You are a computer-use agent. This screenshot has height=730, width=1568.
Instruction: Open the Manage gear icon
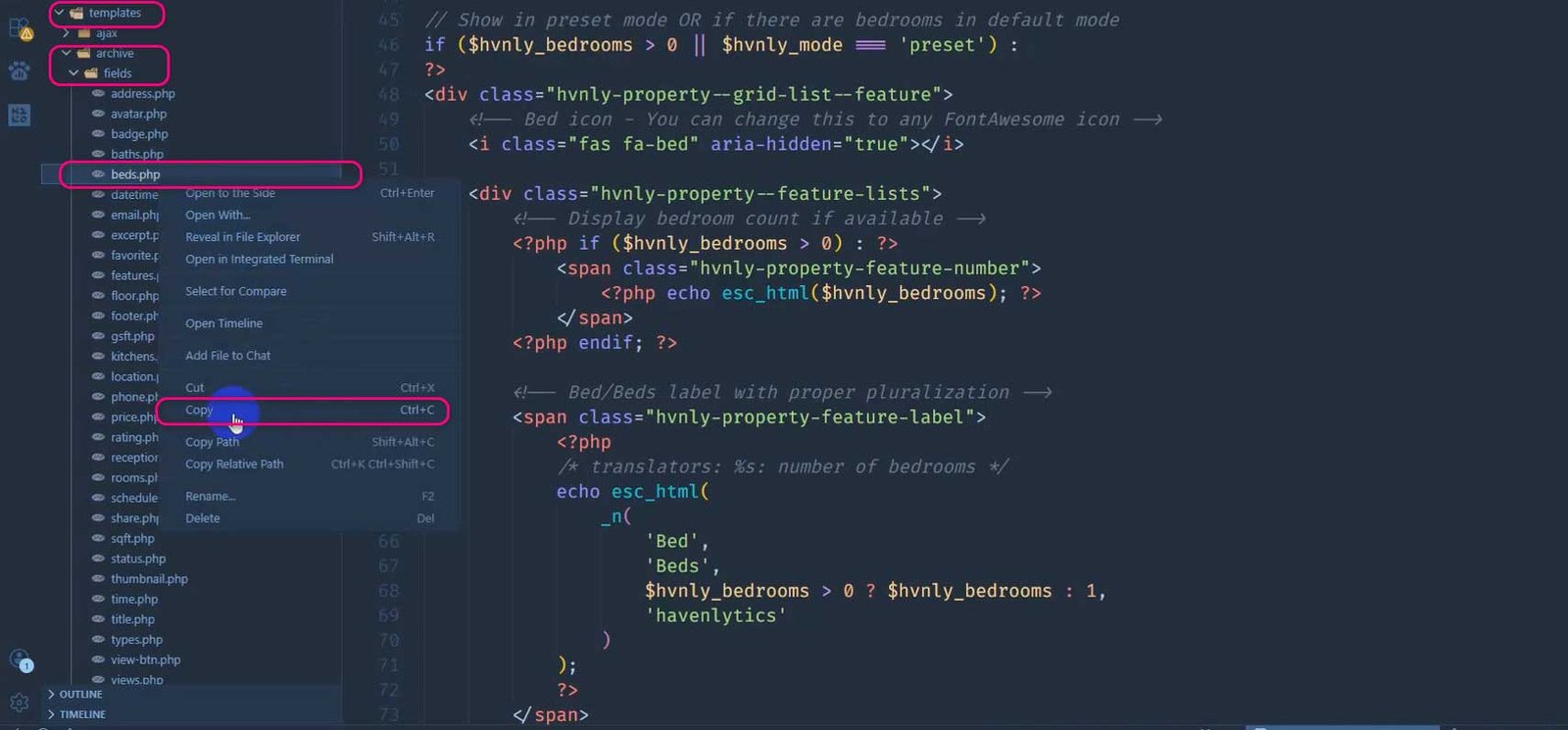point(19,703)
